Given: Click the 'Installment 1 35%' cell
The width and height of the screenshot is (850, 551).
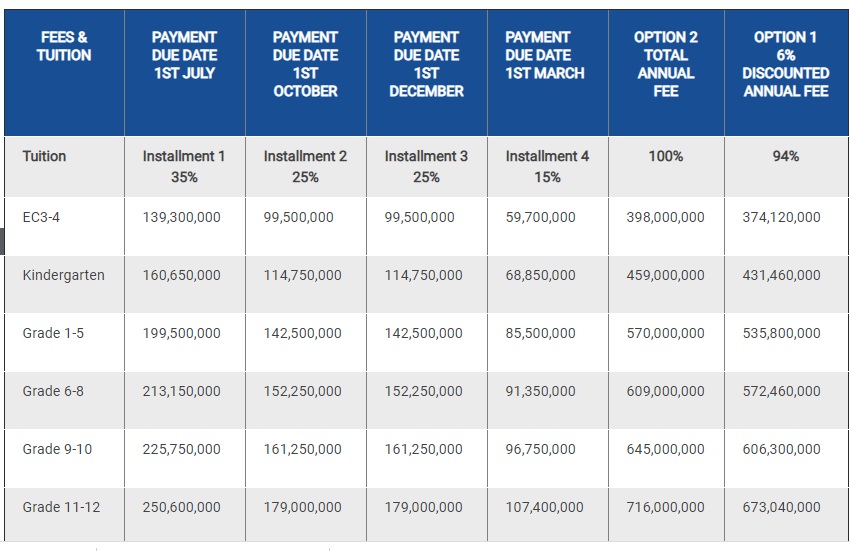Looking at the screenshot, I should [184, 166].
